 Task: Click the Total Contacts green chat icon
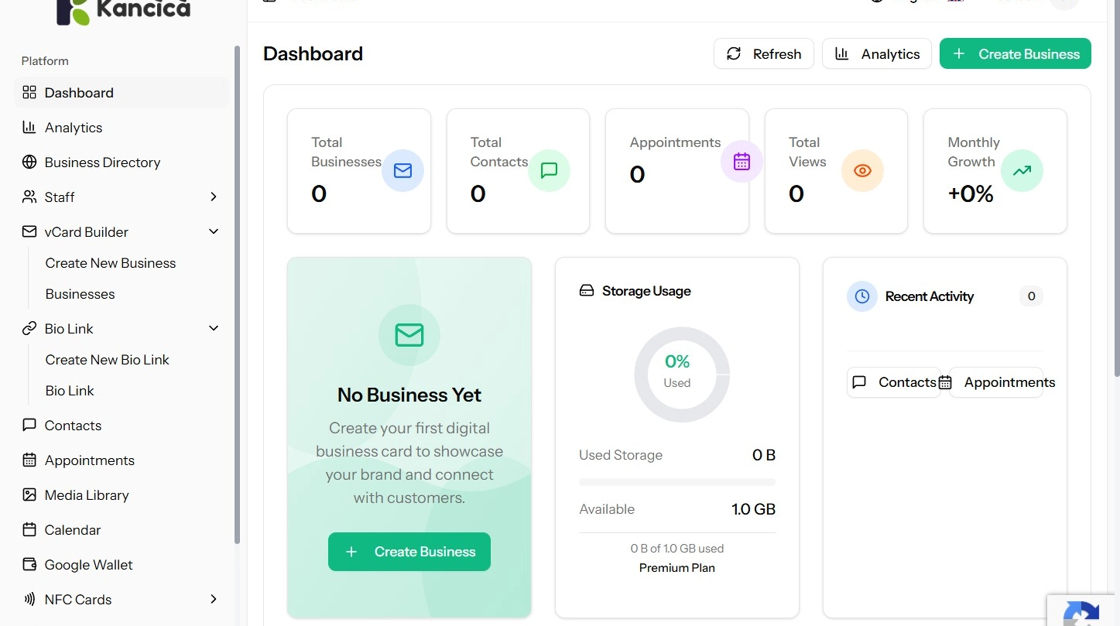pyautogui.click(x=549, y=170)
